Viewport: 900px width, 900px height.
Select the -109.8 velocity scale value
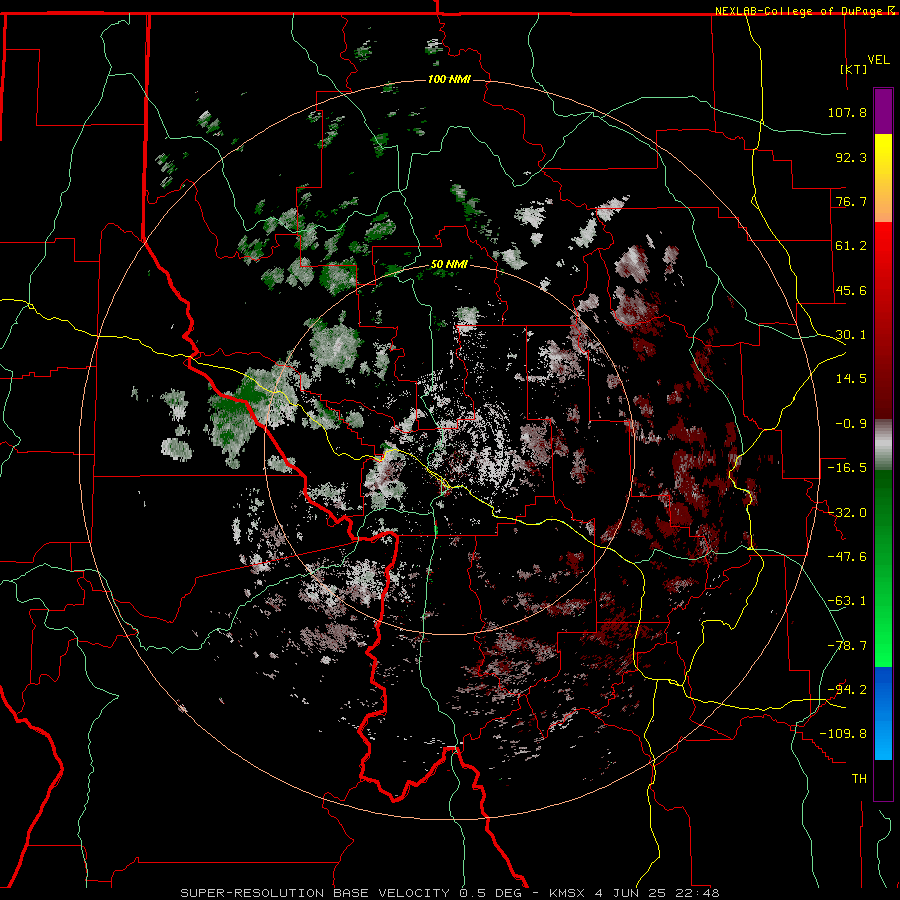coord(843,734)
